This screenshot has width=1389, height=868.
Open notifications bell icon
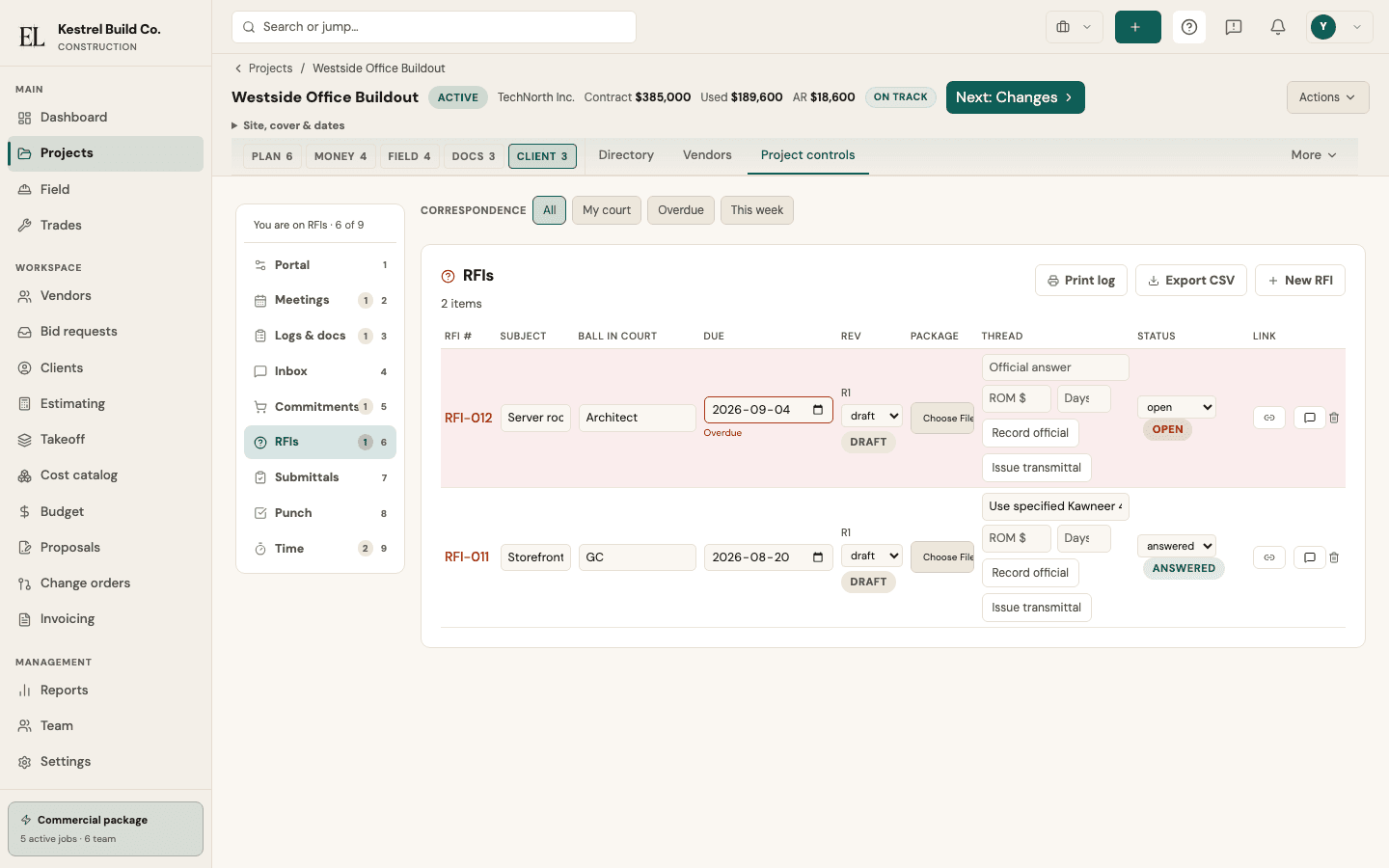(x=1278, y=27)
